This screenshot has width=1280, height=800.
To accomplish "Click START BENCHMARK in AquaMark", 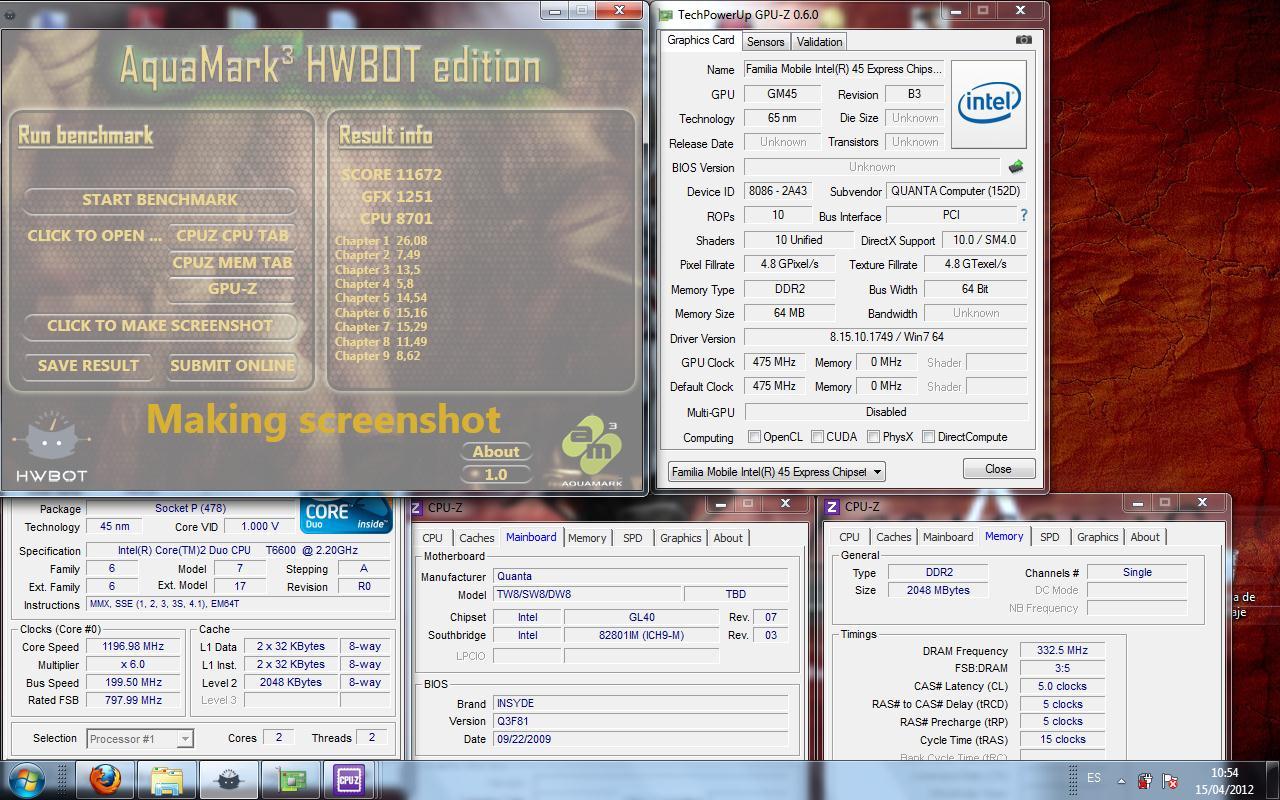I will pos(160,200).
